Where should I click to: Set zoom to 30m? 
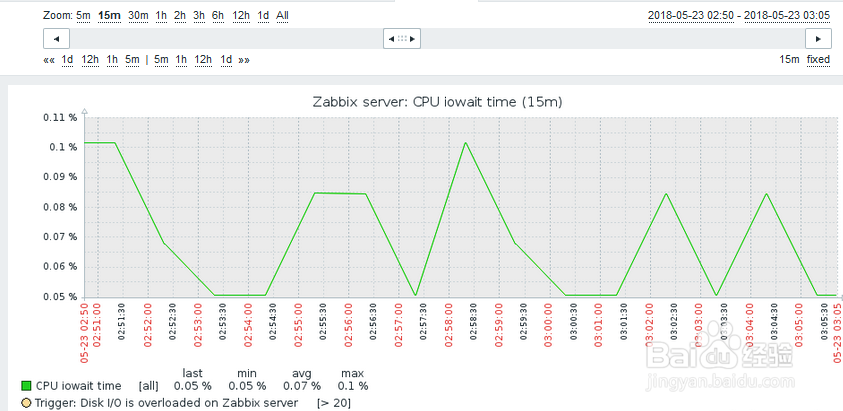pos(138,15)
